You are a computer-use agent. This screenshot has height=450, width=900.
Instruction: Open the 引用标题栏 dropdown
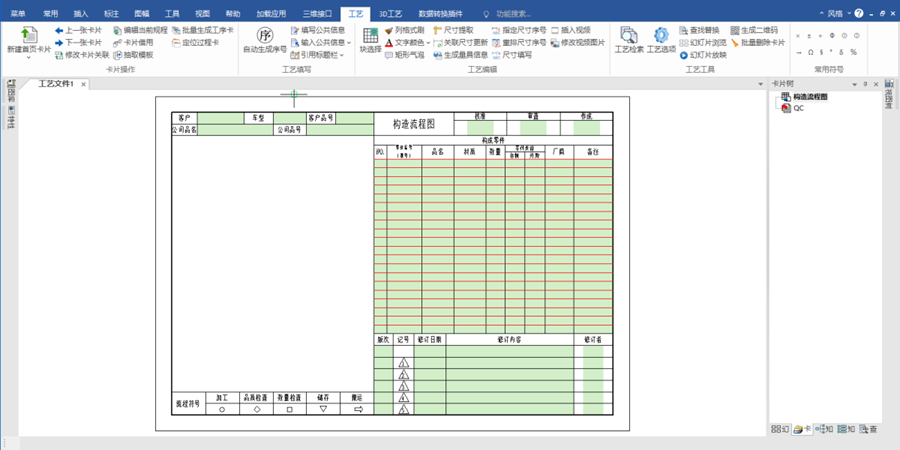coord(342,55)
